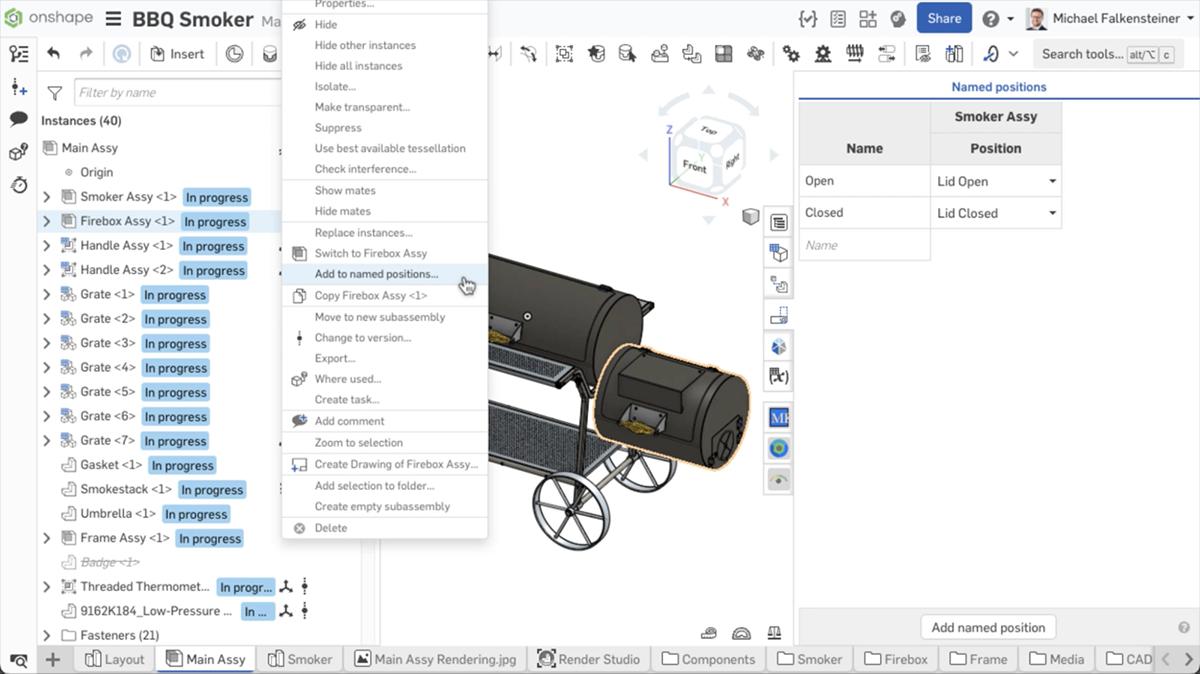The image size is (1200, 674).
Task: Select the Insert tool in the toolbar
Action: click(x=177, y=53)
